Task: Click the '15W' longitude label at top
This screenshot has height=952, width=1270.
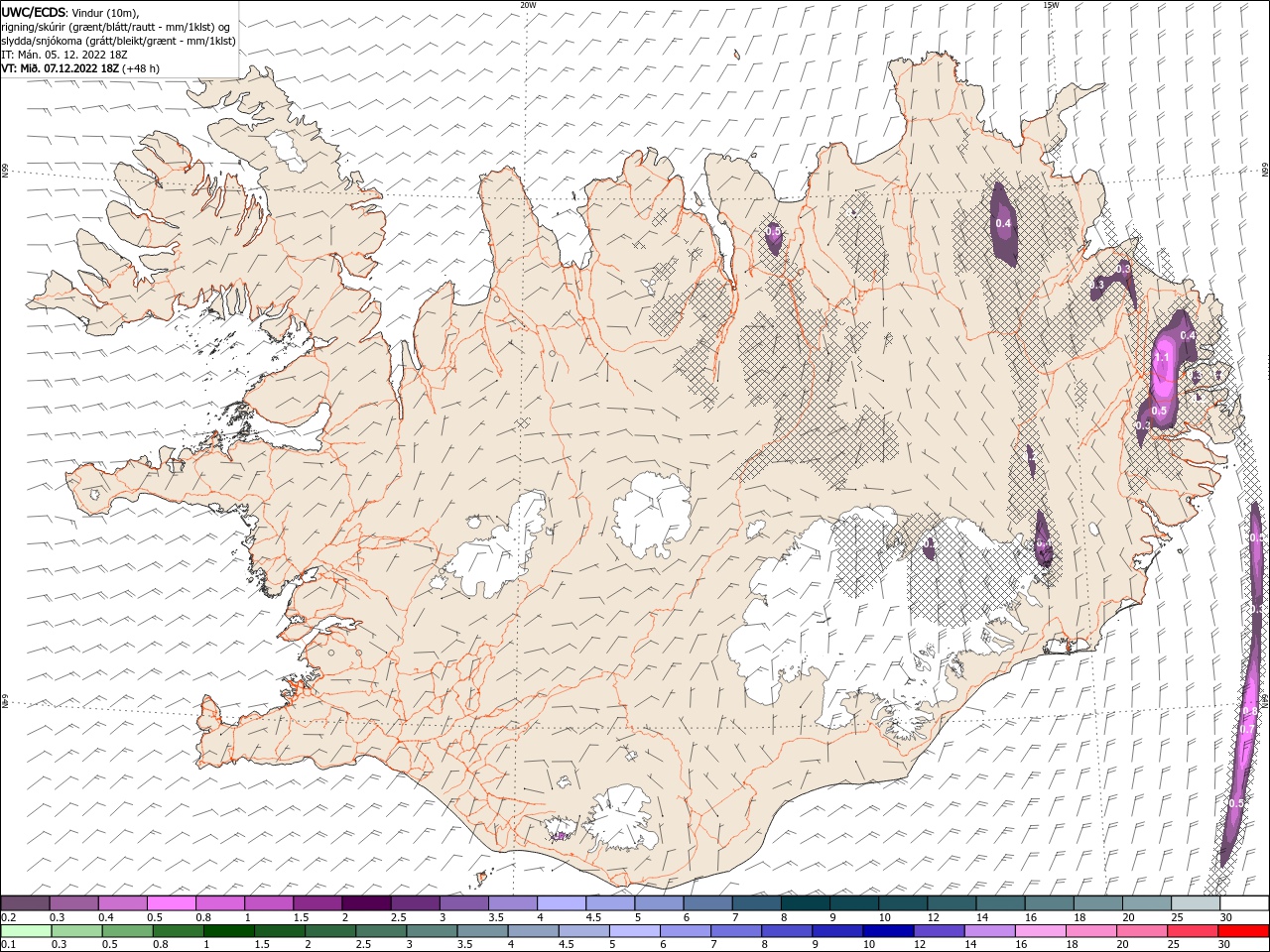Action: [1051, 5]
